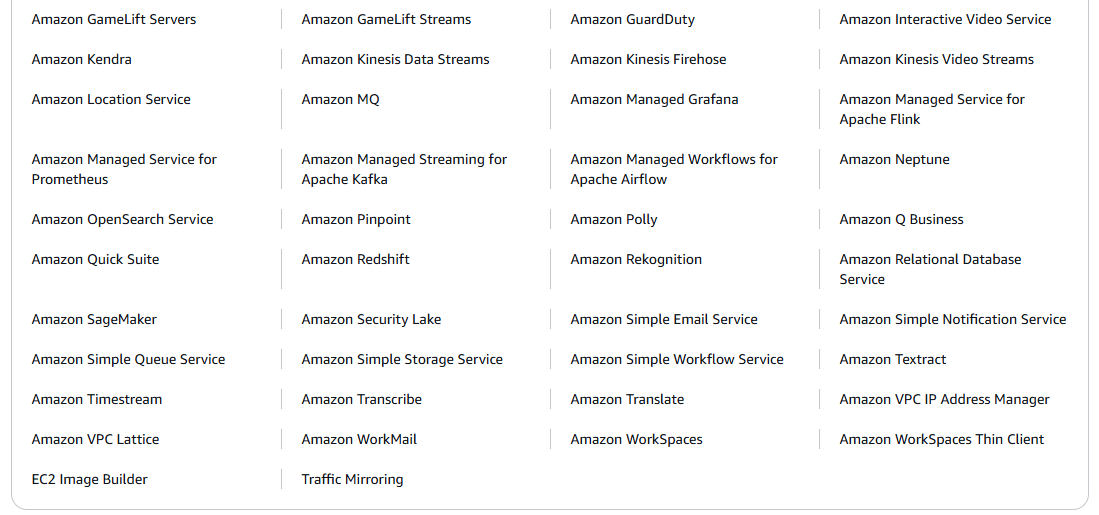Select Amazon VPC Lattice
This screenshot has height=515, width=1099.
tap(95, 439)
